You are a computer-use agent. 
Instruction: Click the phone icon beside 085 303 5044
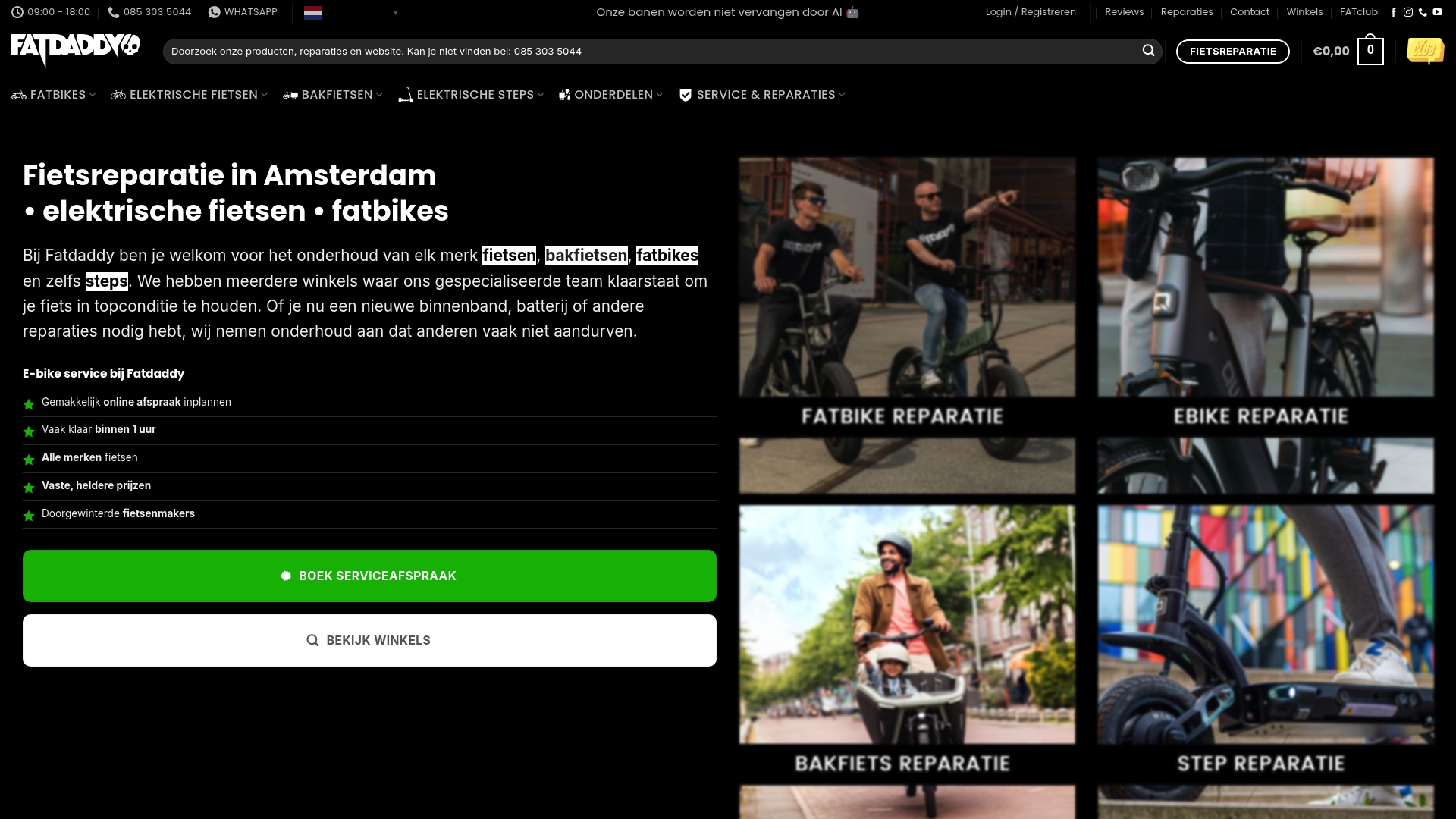[114, 12]
